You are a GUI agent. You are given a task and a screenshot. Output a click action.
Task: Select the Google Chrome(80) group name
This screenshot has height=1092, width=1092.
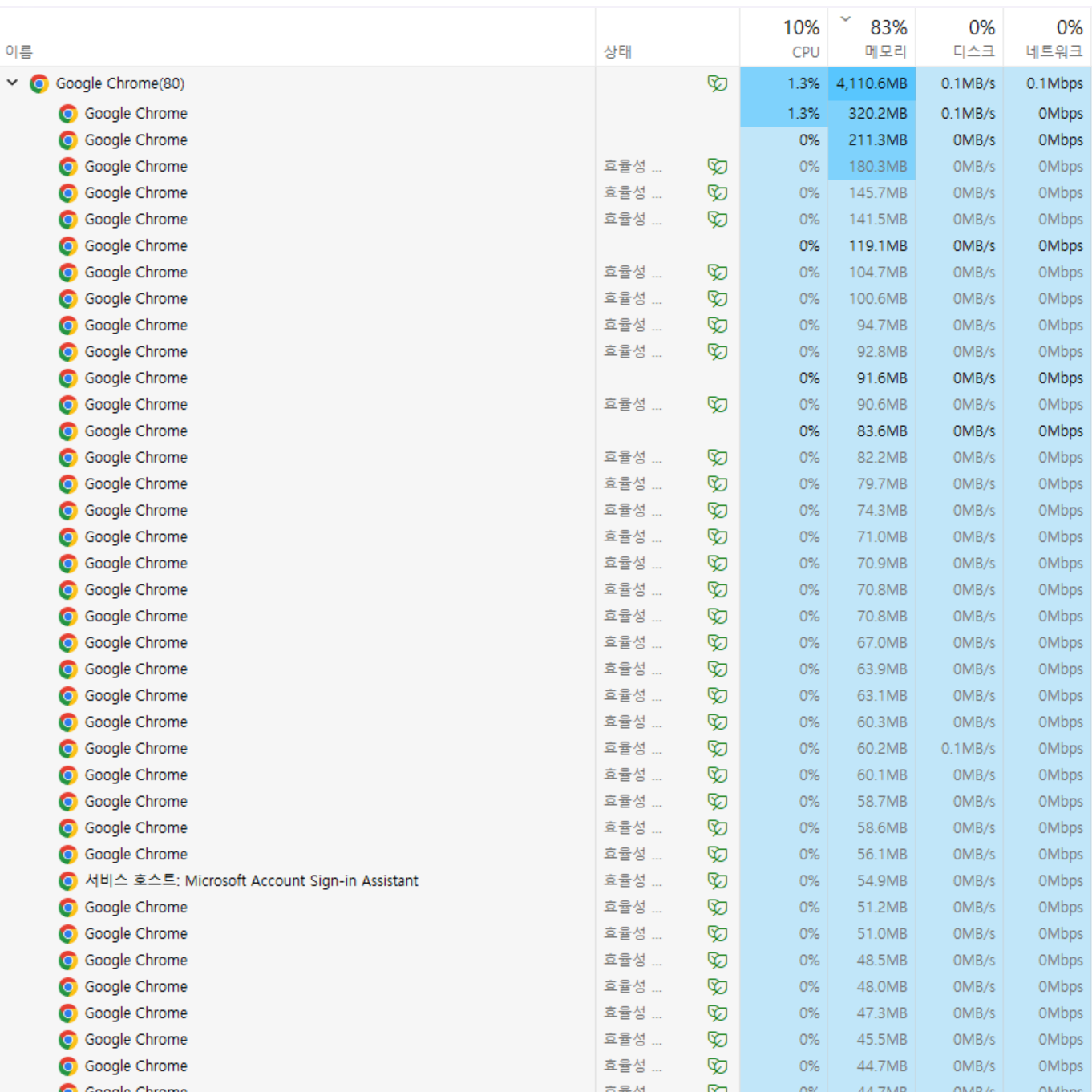(120, 83)
